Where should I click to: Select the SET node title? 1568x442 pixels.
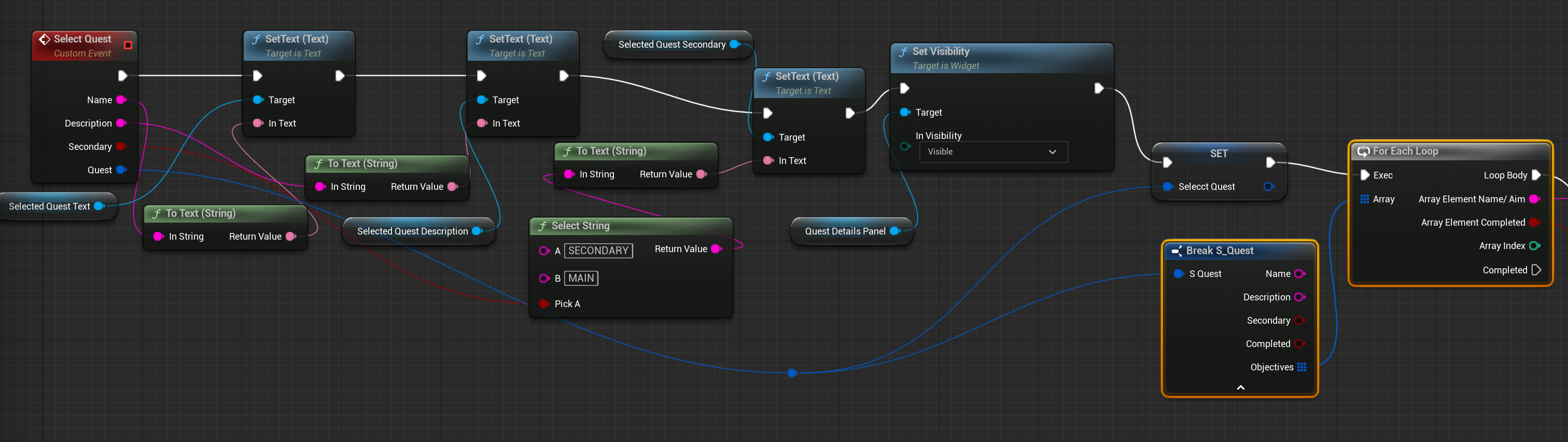tap(1219, 154)
